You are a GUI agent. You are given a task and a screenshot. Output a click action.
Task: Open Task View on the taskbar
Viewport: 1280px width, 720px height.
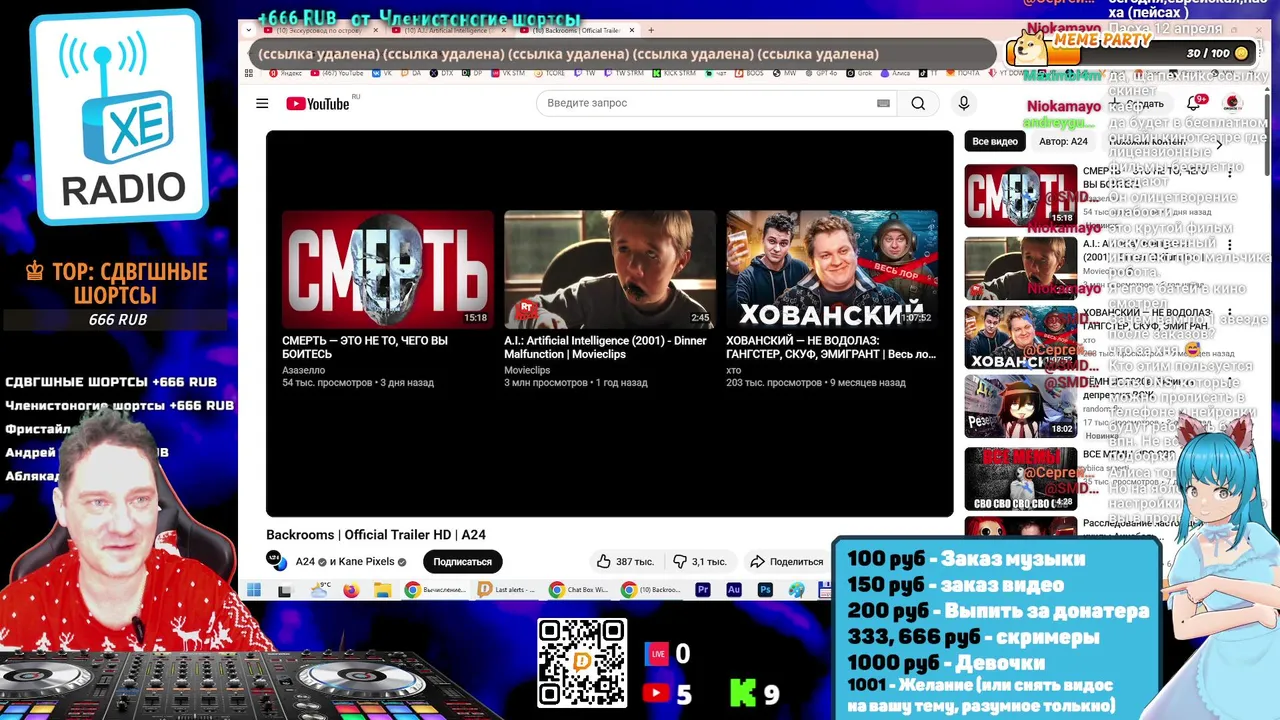tap(285, 590)
